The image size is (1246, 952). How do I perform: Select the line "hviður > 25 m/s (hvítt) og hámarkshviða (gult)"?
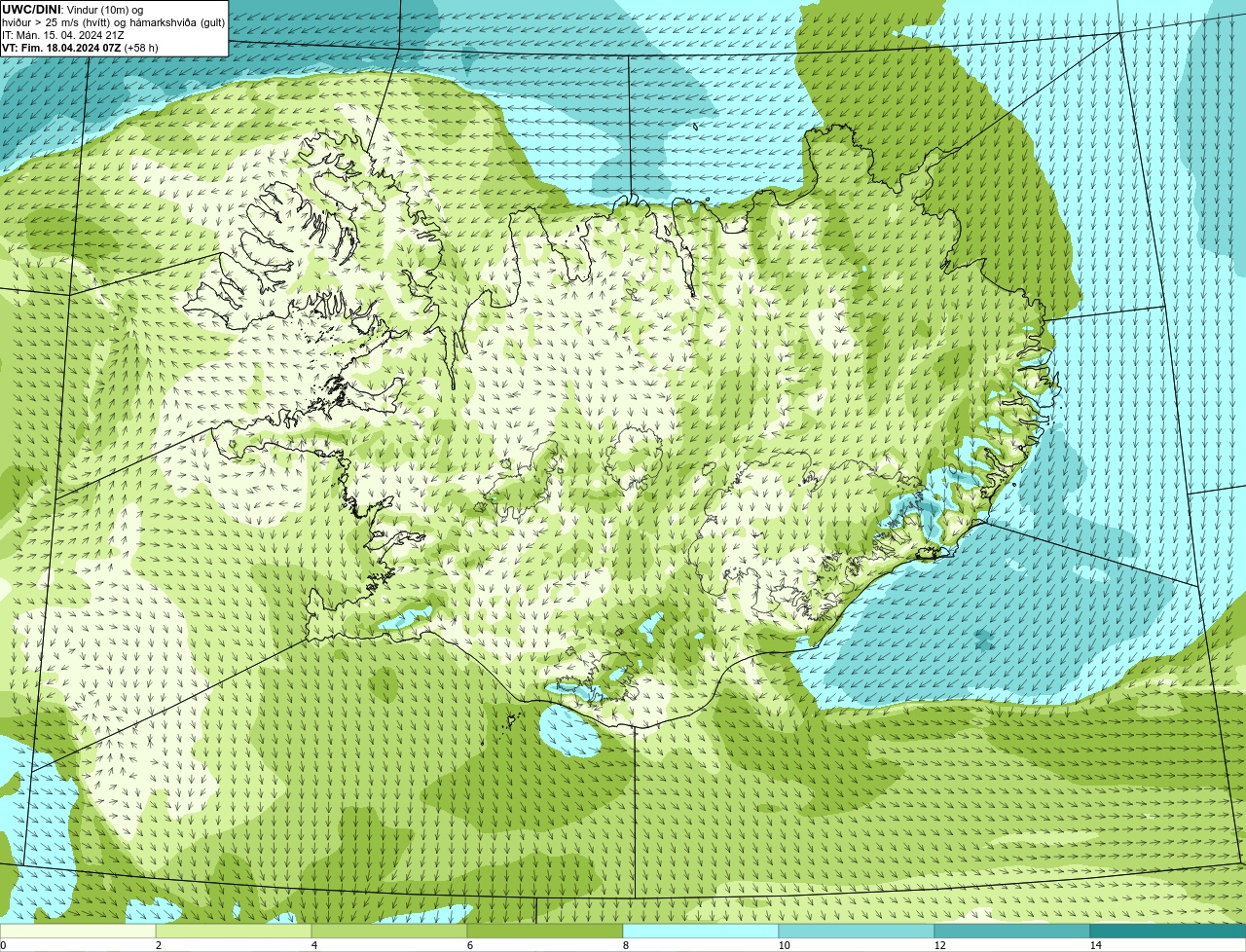[113, 22]
